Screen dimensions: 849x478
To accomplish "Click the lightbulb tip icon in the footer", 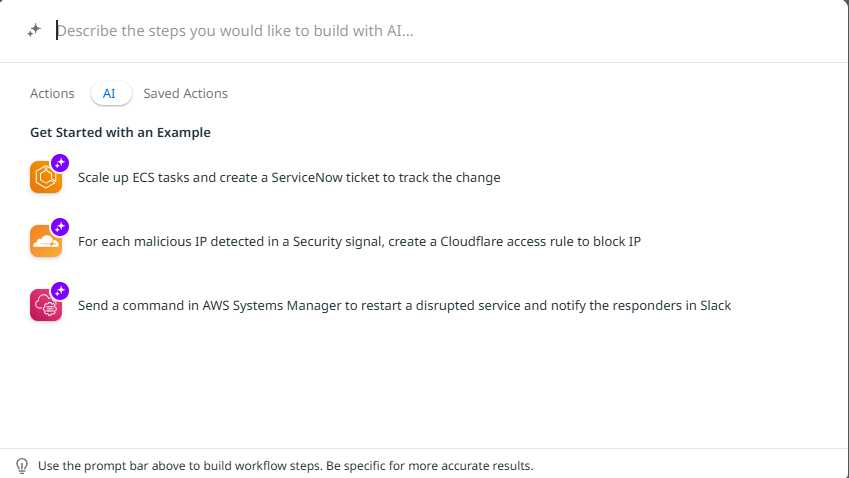I will coord(22,466).
